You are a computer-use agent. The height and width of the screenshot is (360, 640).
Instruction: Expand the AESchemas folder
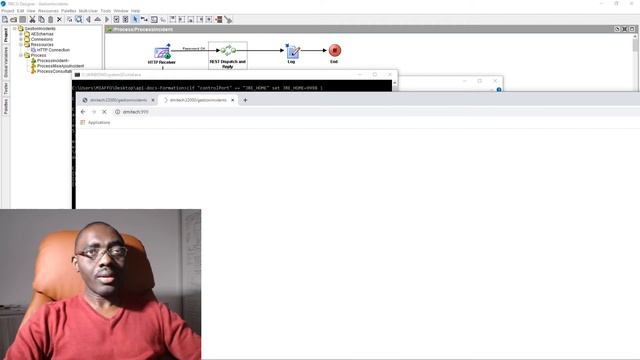click(x=21, y=34)
